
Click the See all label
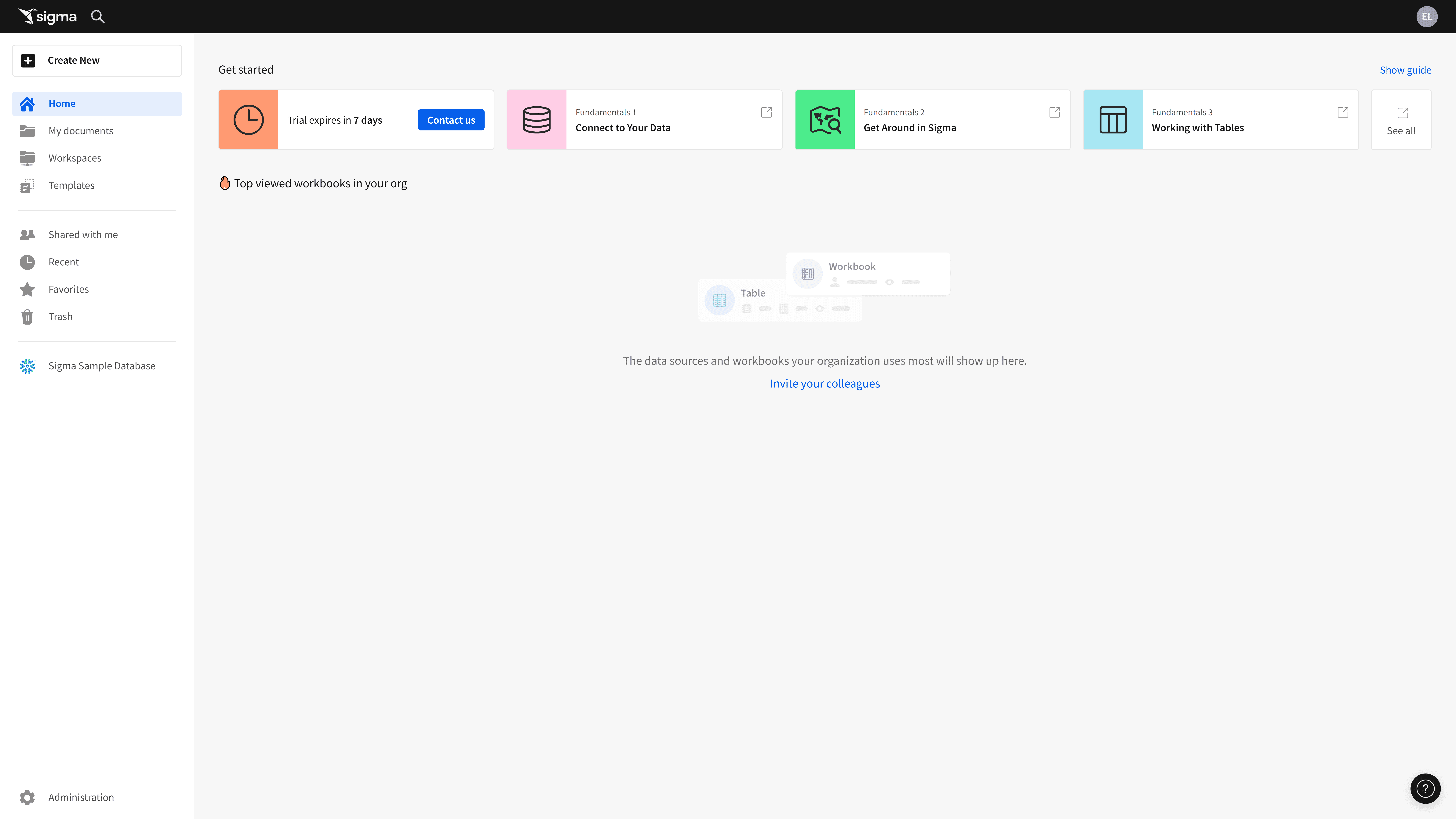point(1401,131)
